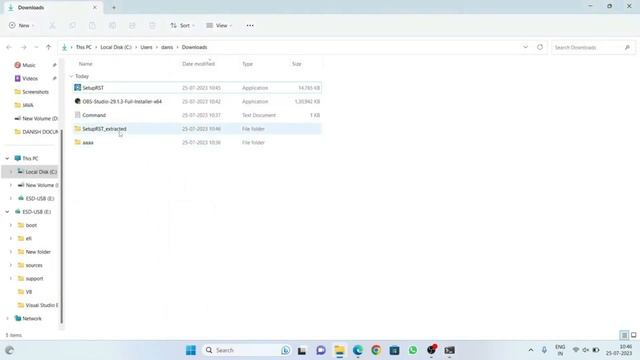
Task: Open WhatsApp from the taskbar
Action: tap(413, 350)
